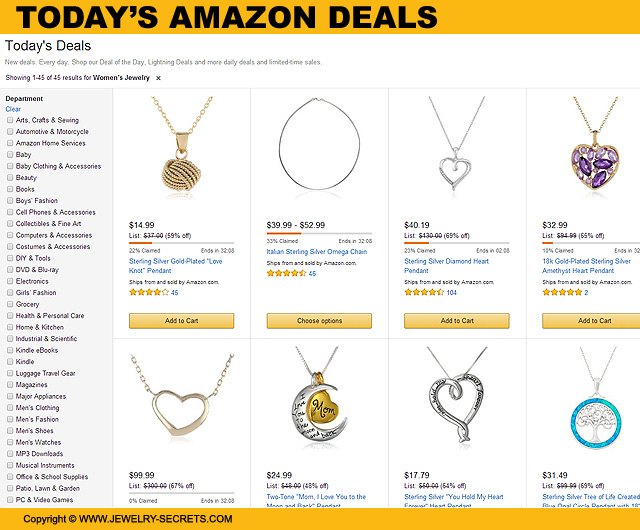Tick the Men's Watches checkbox
The image size is (640, 530).
tap(10, 442)
